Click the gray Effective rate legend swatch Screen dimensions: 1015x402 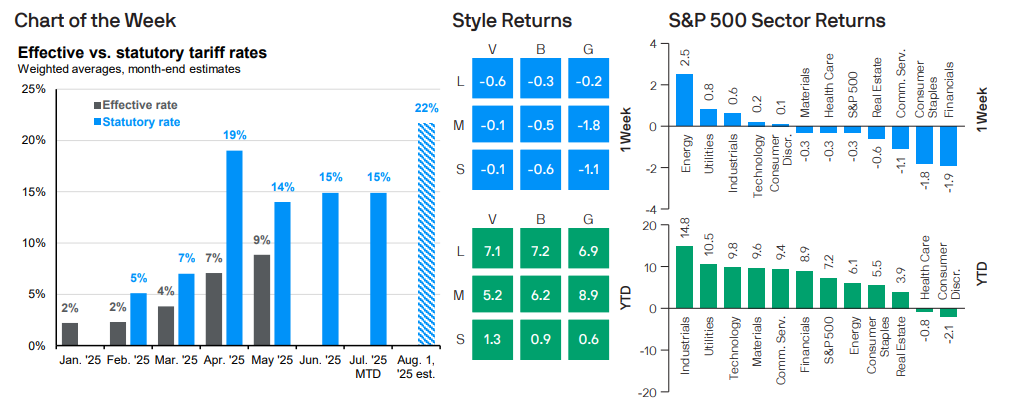click(x=97, y=103)
